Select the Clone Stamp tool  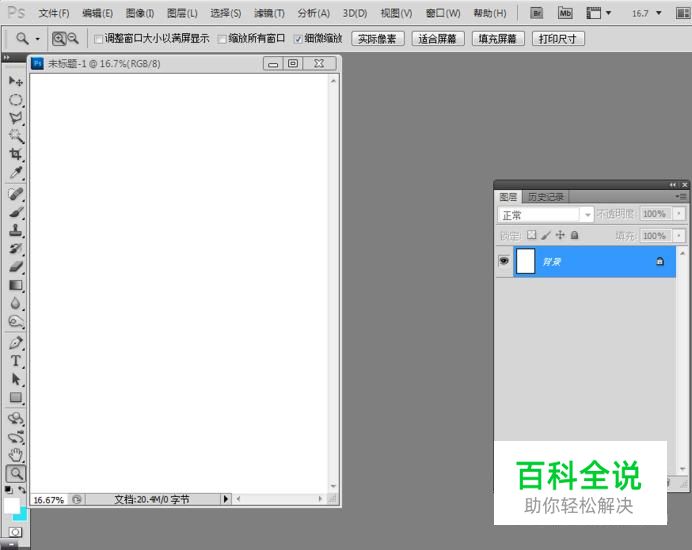[15, 230]
